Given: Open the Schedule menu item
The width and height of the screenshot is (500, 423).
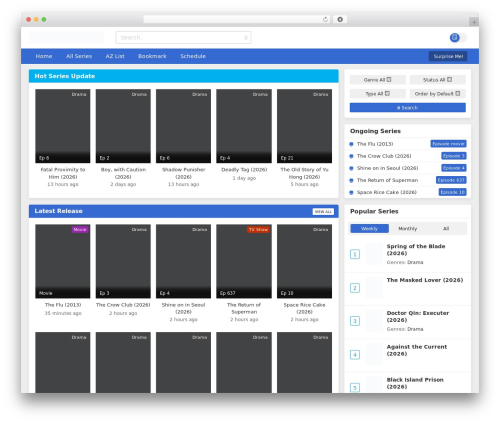Looking at the screenshot, I should point(193,56).
